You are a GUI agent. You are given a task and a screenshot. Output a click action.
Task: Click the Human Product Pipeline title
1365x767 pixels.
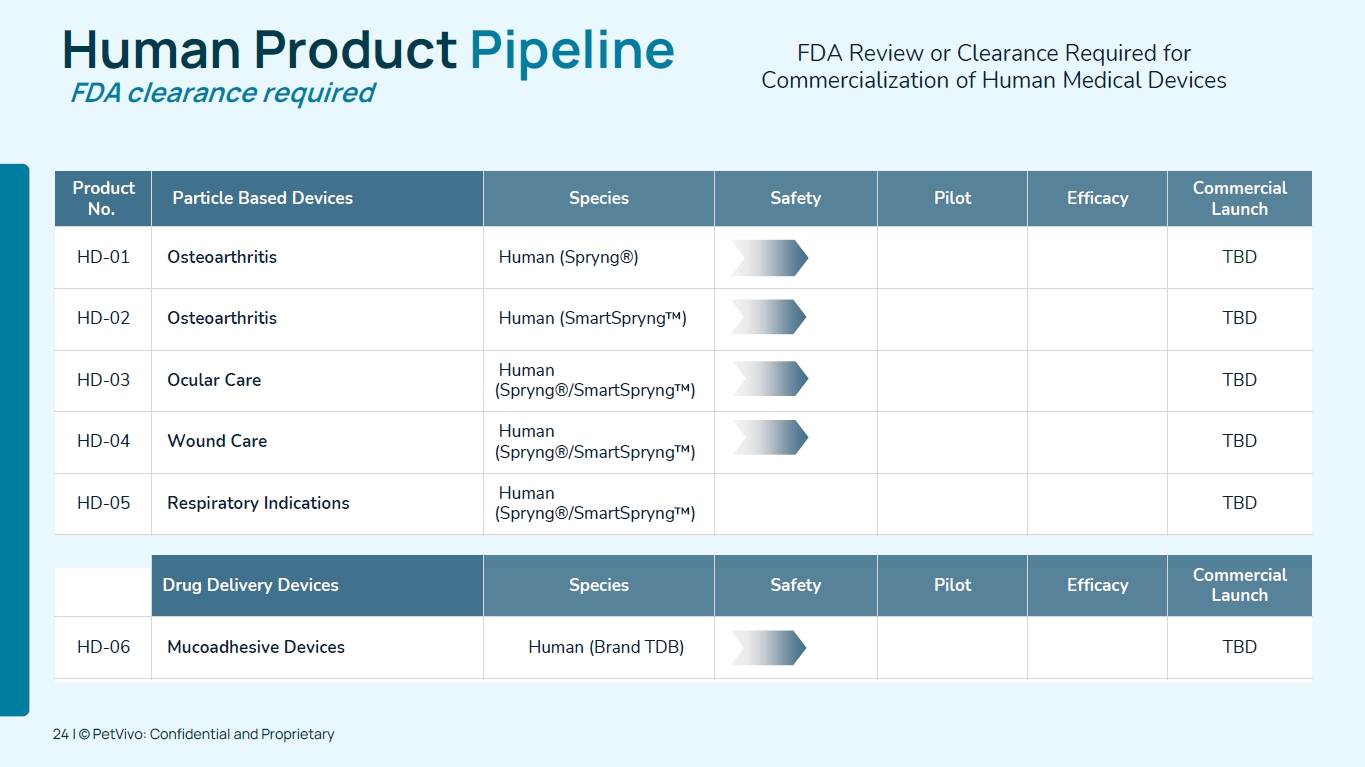(x=368, y=49)
